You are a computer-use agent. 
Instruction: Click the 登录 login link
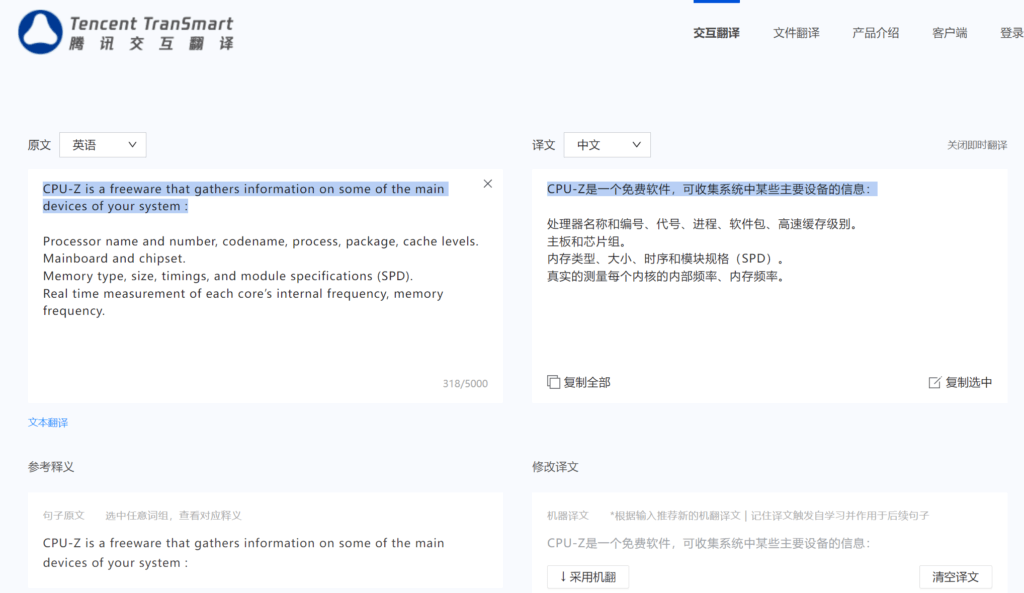1011,33
